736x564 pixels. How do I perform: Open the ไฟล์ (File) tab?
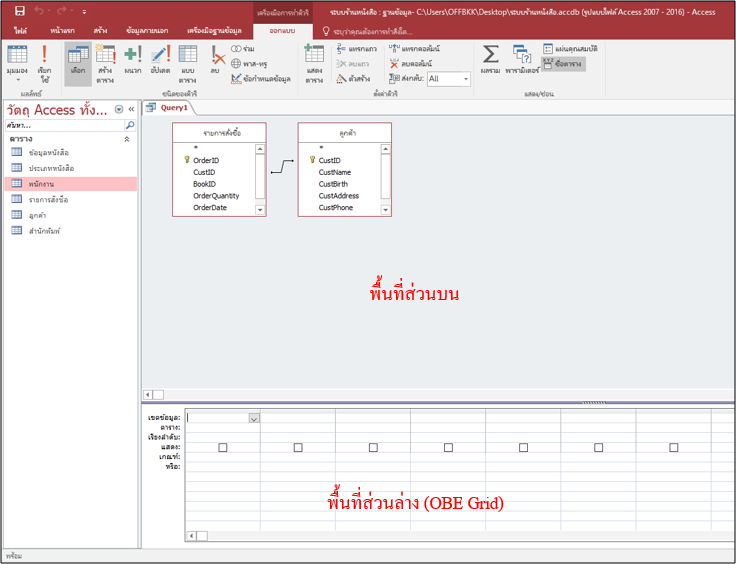(21, 30)
